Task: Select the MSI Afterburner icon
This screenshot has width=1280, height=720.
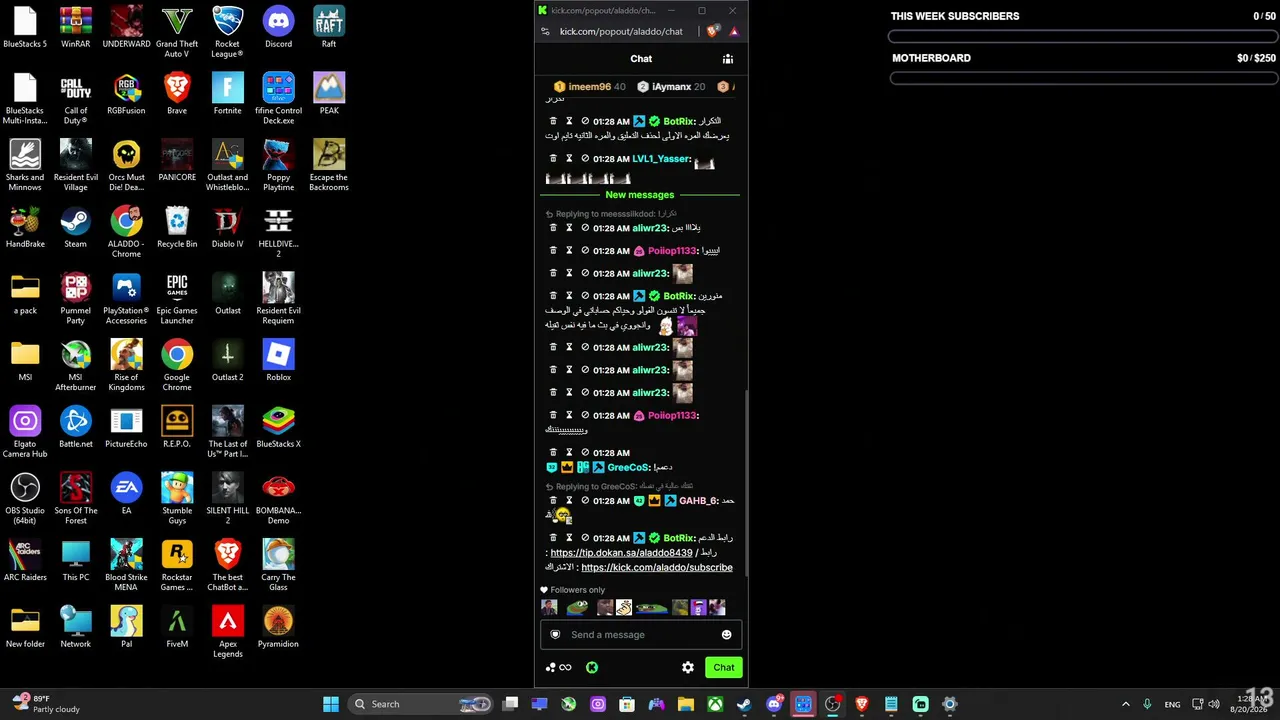Action: coord(75,366)
